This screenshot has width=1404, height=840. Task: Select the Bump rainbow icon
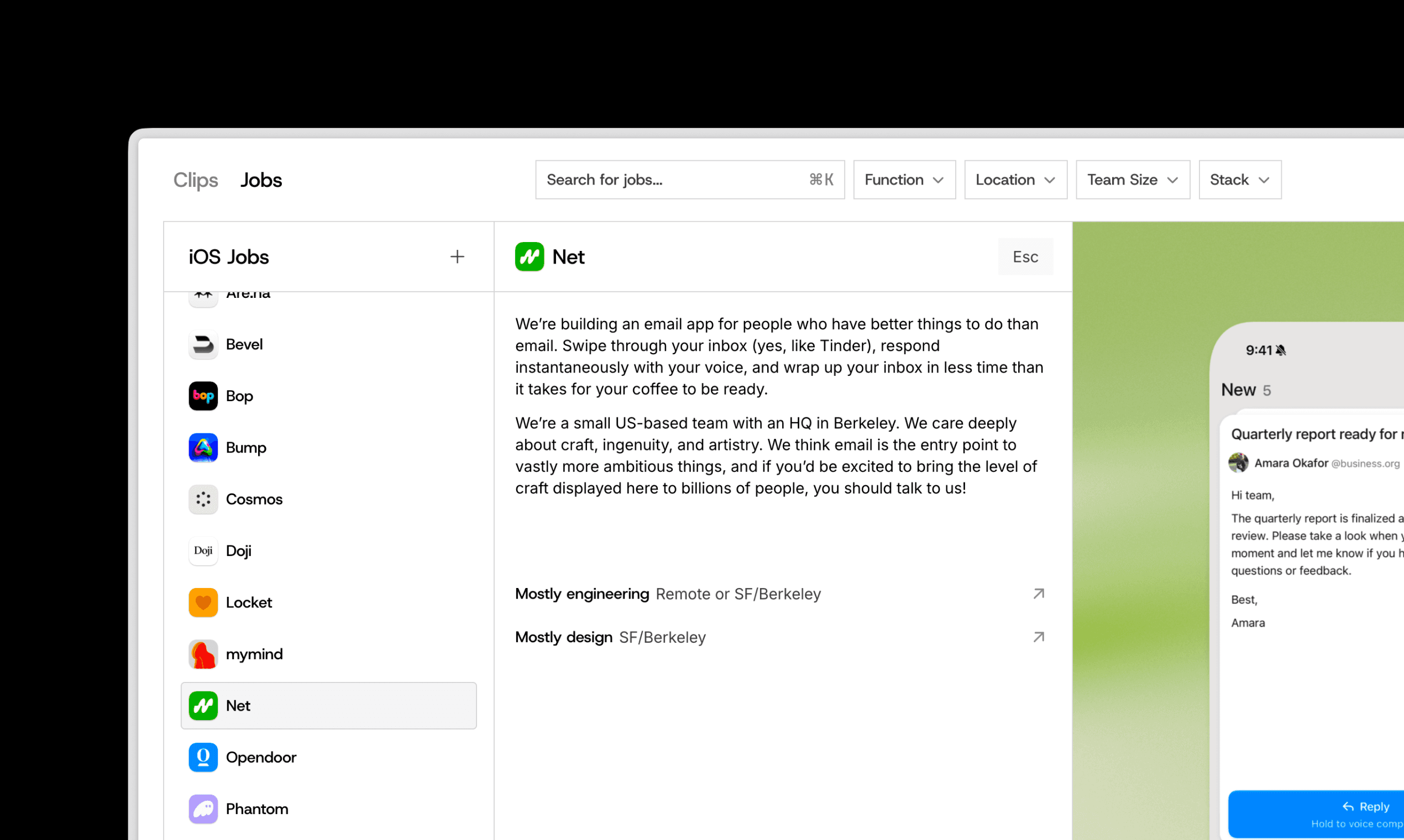click(203, 447)
